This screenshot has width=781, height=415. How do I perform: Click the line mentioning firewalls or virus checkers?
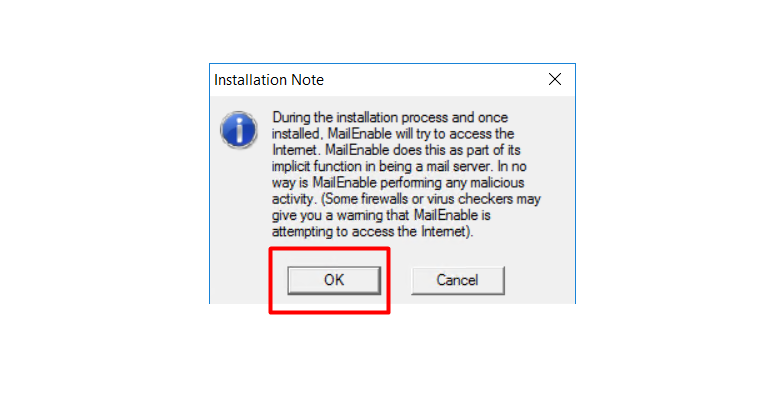[x=406, y=199]
